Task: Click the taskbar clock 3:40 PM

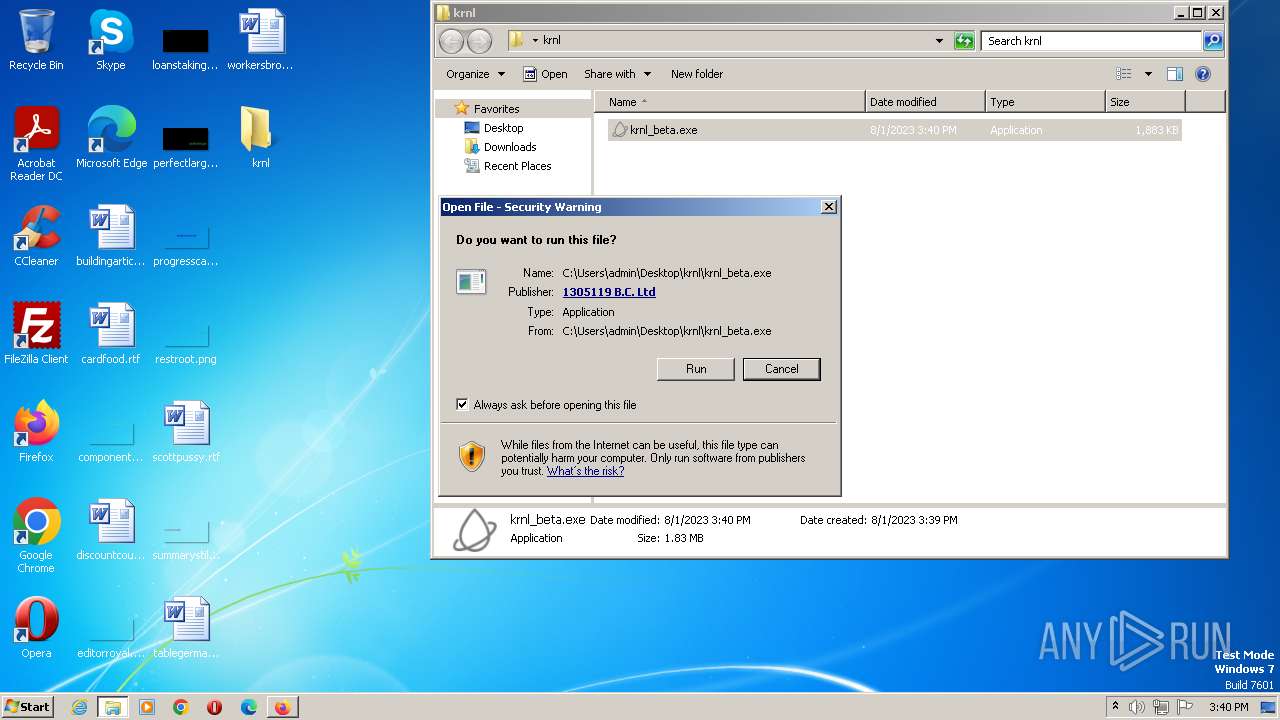Action: [1228, 707]
